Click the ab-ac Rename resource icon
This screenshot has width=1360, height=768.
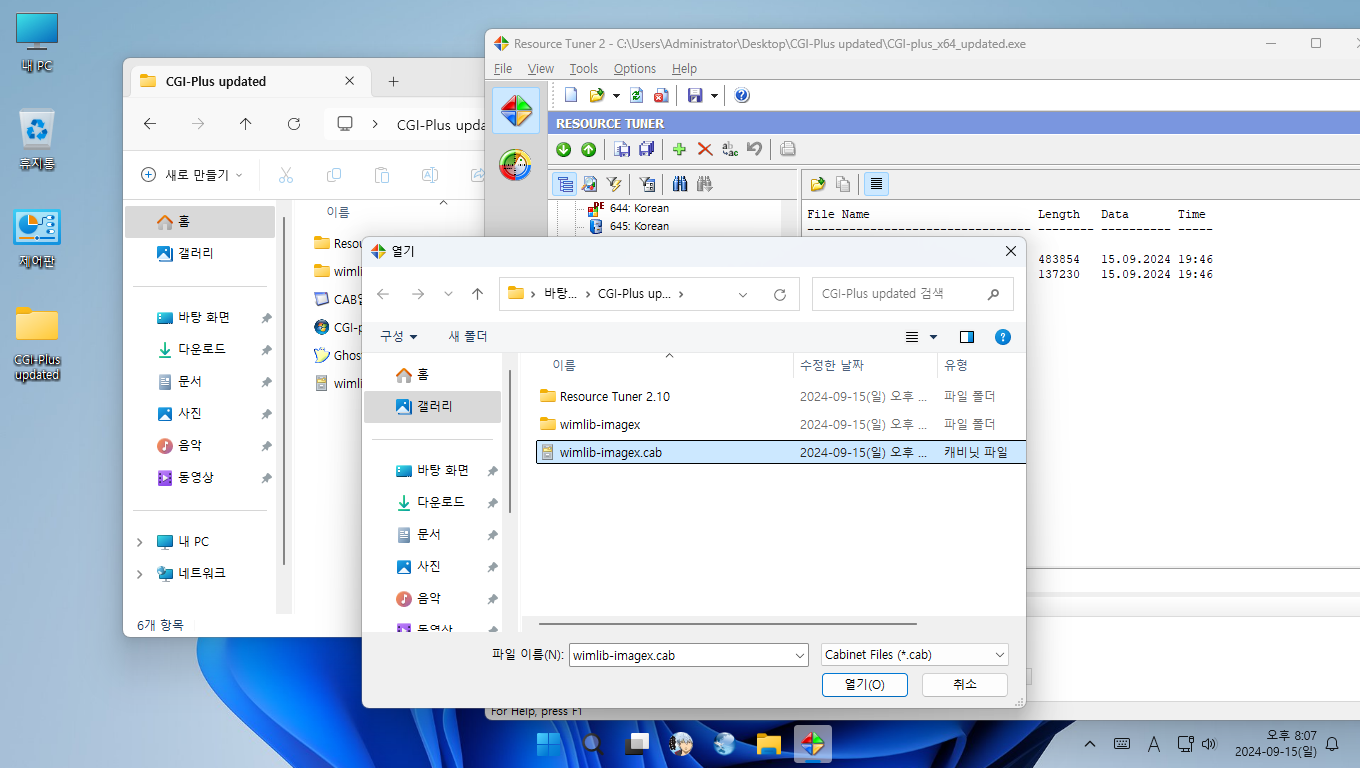[730, 149]
